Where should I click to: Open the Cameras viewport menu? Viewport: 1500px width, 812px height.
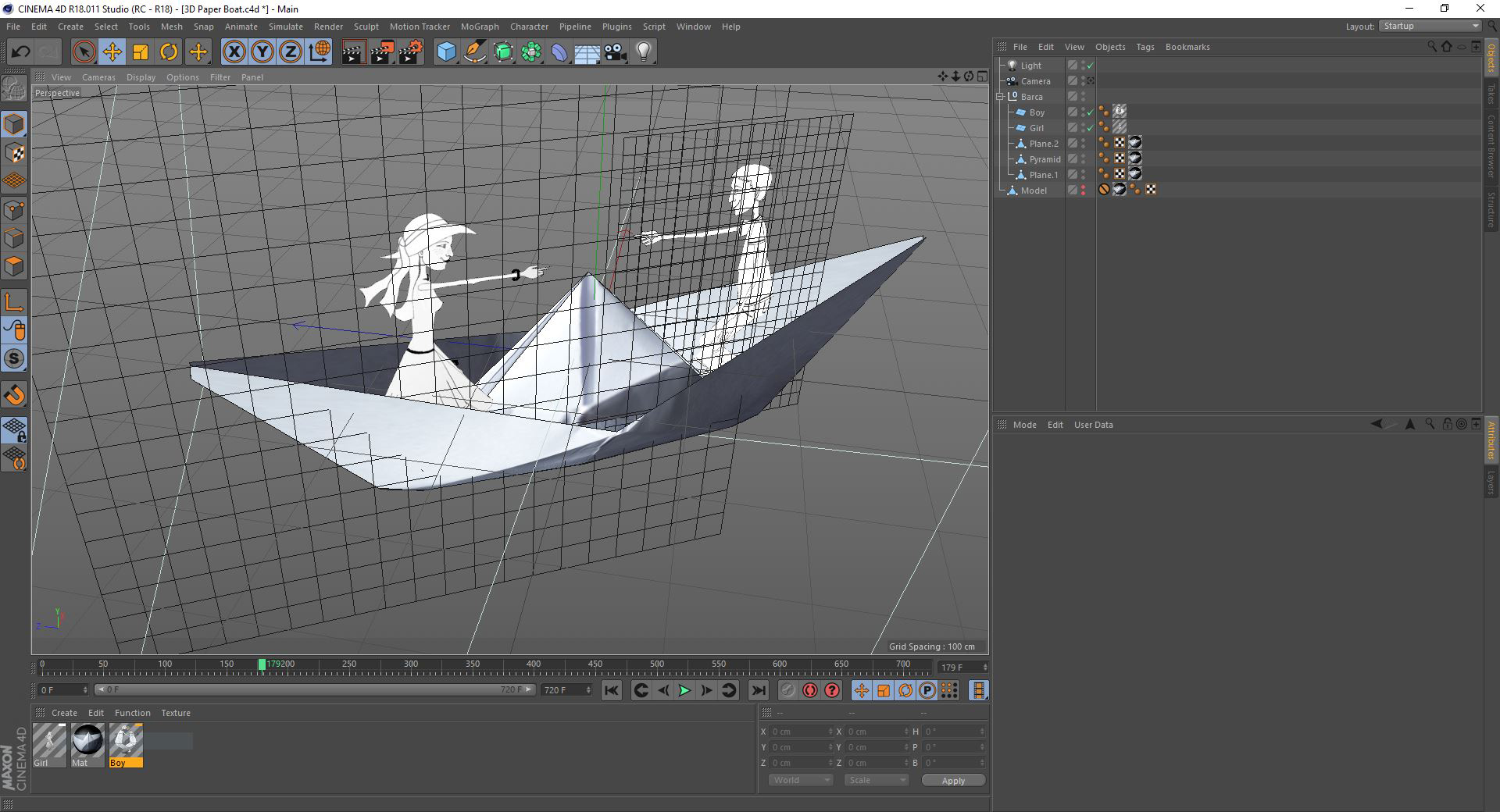(x=98, y=77)
